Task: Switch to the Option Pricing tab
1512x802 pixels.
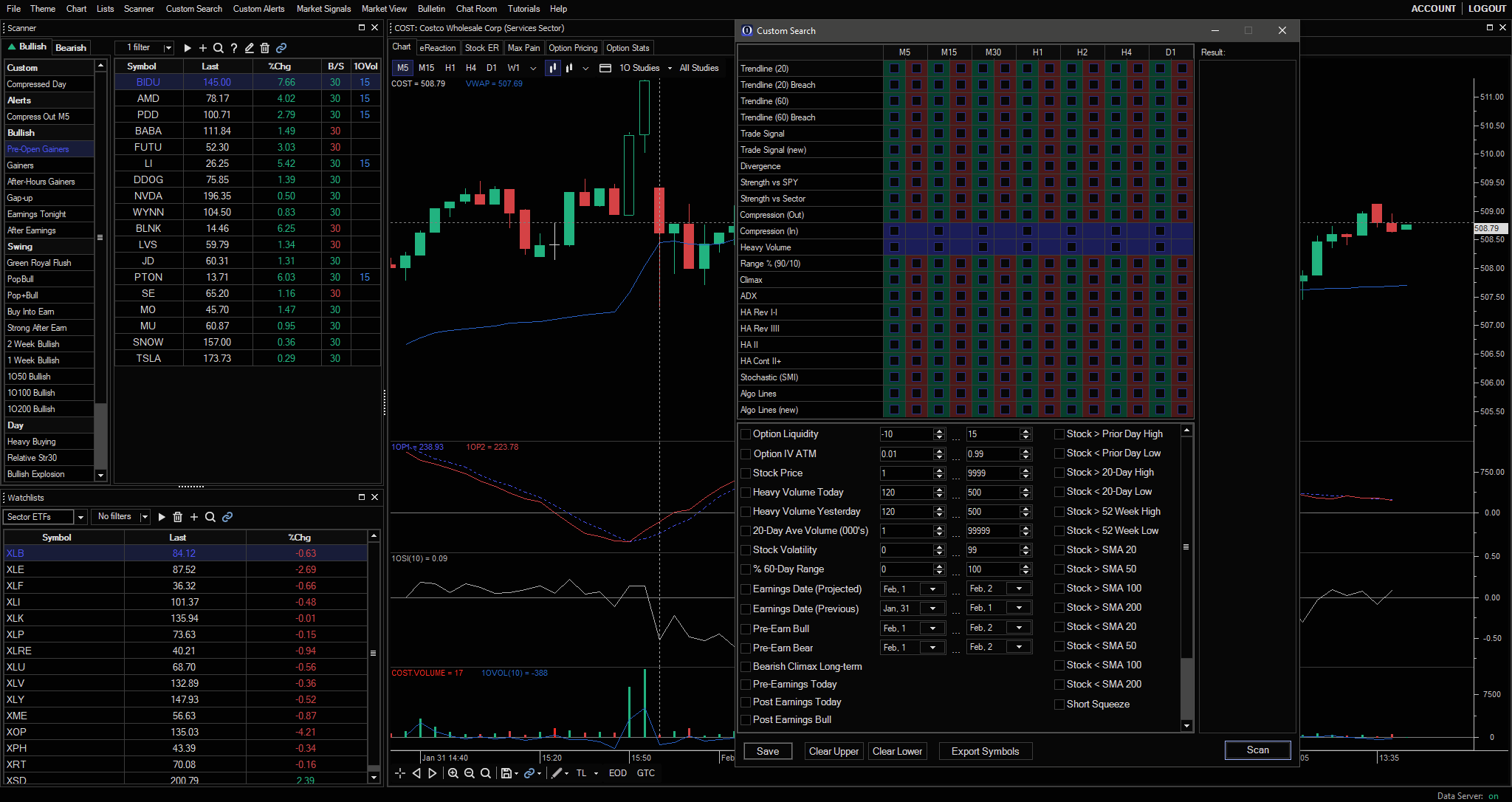Action: tap(573, 48)
